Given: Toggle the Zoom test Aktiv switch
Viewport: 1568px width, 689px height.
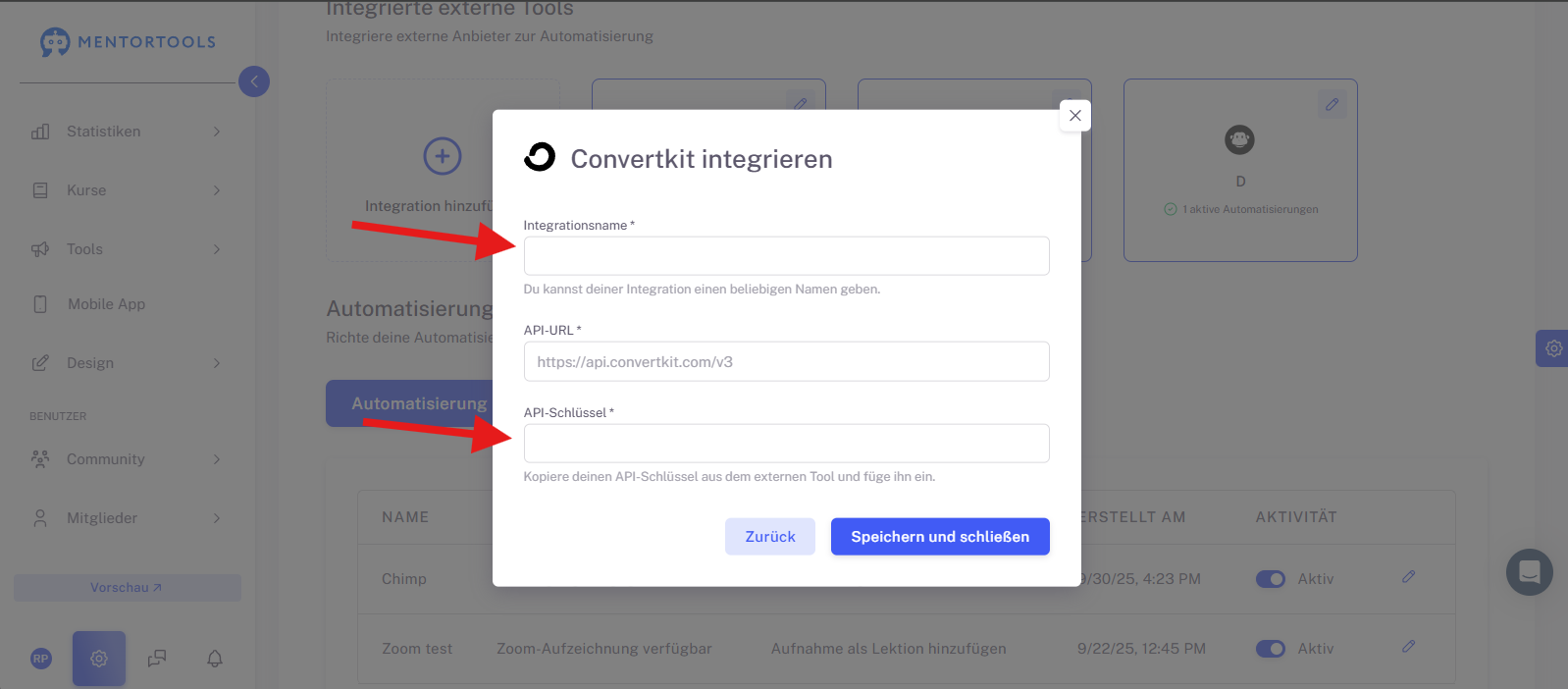Looking at the screenshot, I should [1271, 649].
